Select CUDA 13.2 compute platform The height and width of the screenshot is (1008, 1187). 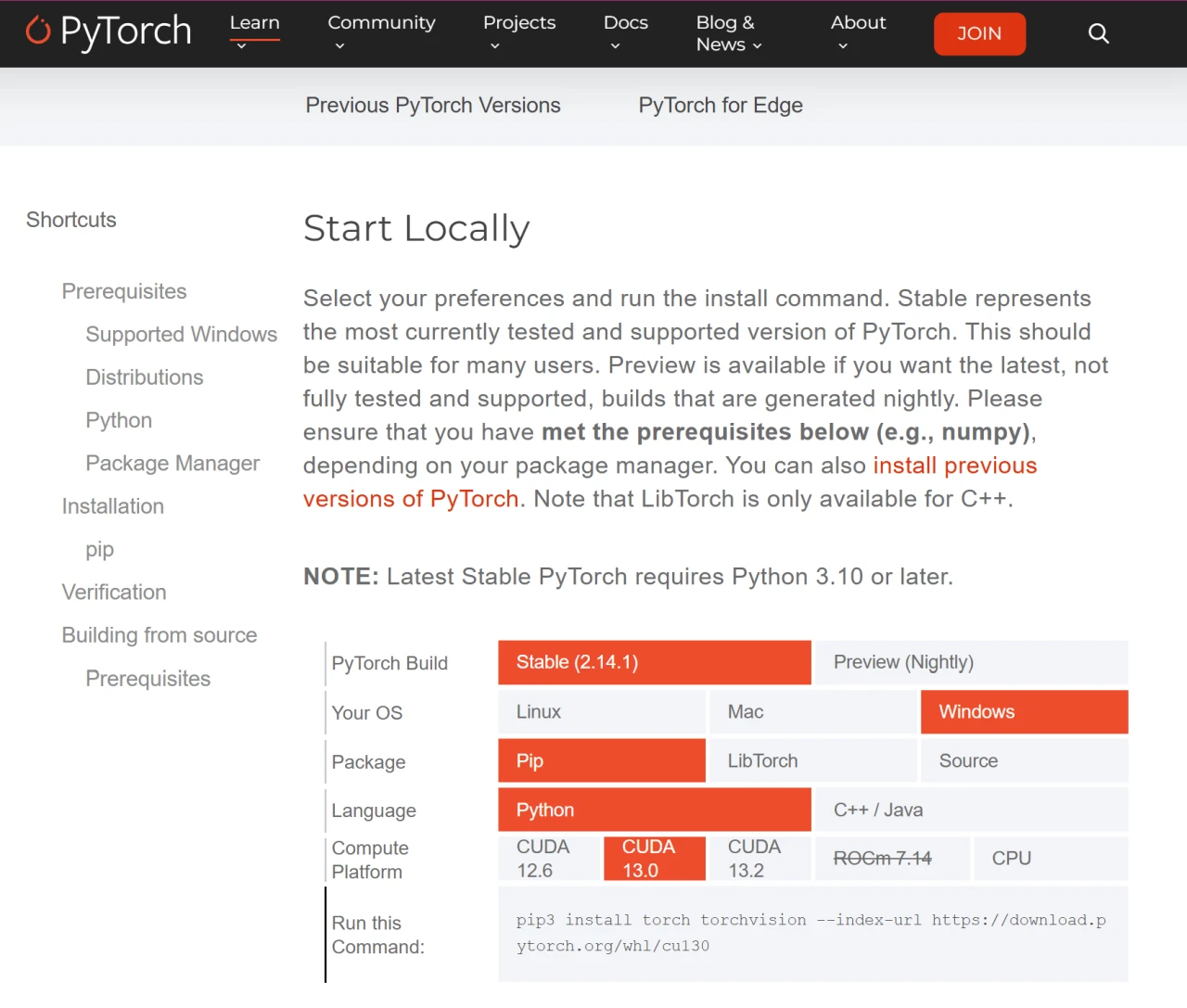click(x=760, y=859)
